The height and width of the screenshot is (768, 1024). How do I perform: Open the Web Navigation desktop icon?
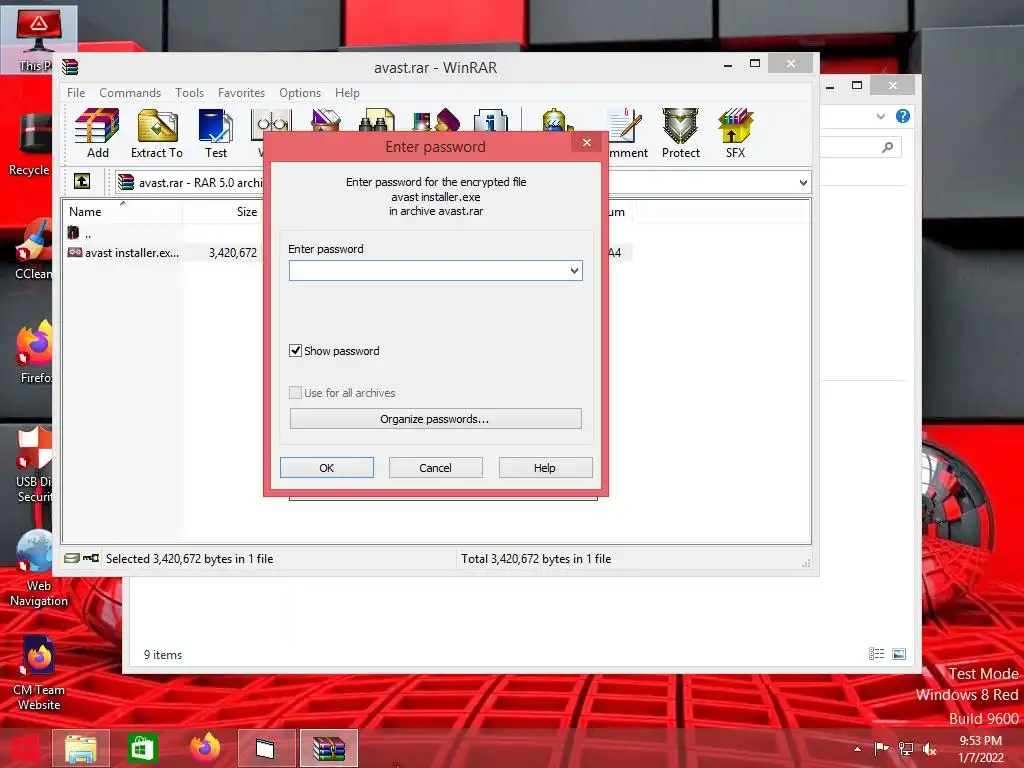(x=38, y=568)
